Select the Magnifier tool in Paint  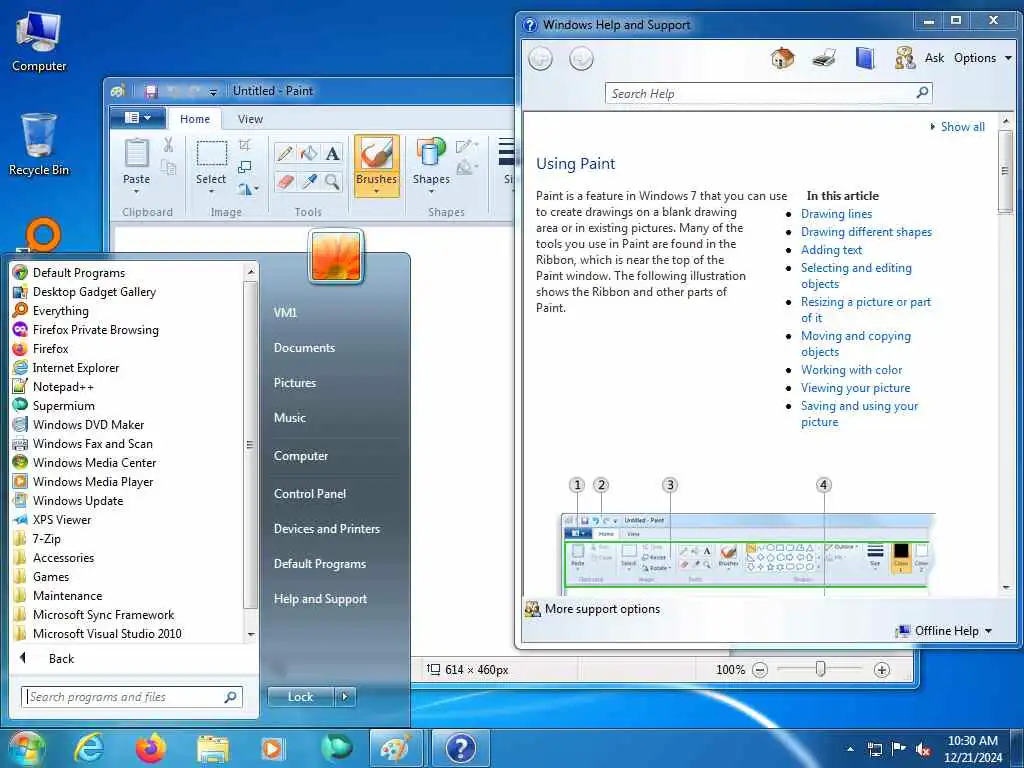coord(332,181)
